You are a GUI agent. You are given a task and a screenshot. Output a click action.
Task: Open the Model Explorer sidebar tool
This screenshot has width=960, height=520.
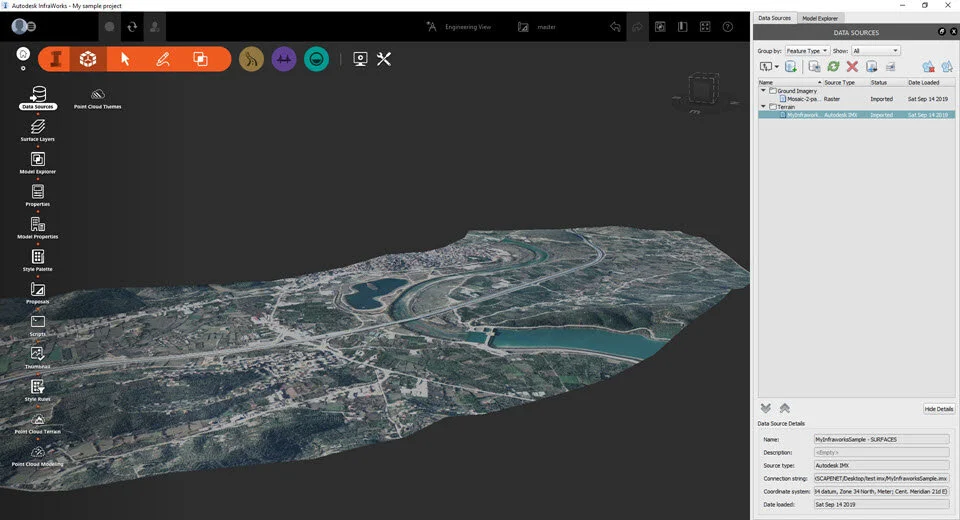coord(37,162)
